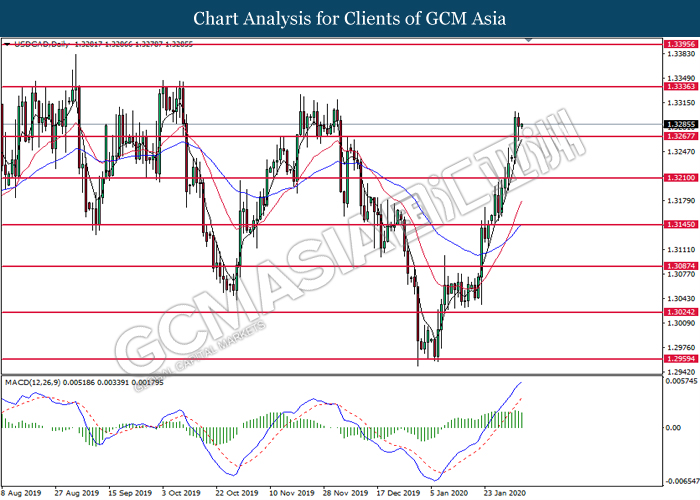Click the triangle icon beside USDCAD,Daily

tap(5, 45)
